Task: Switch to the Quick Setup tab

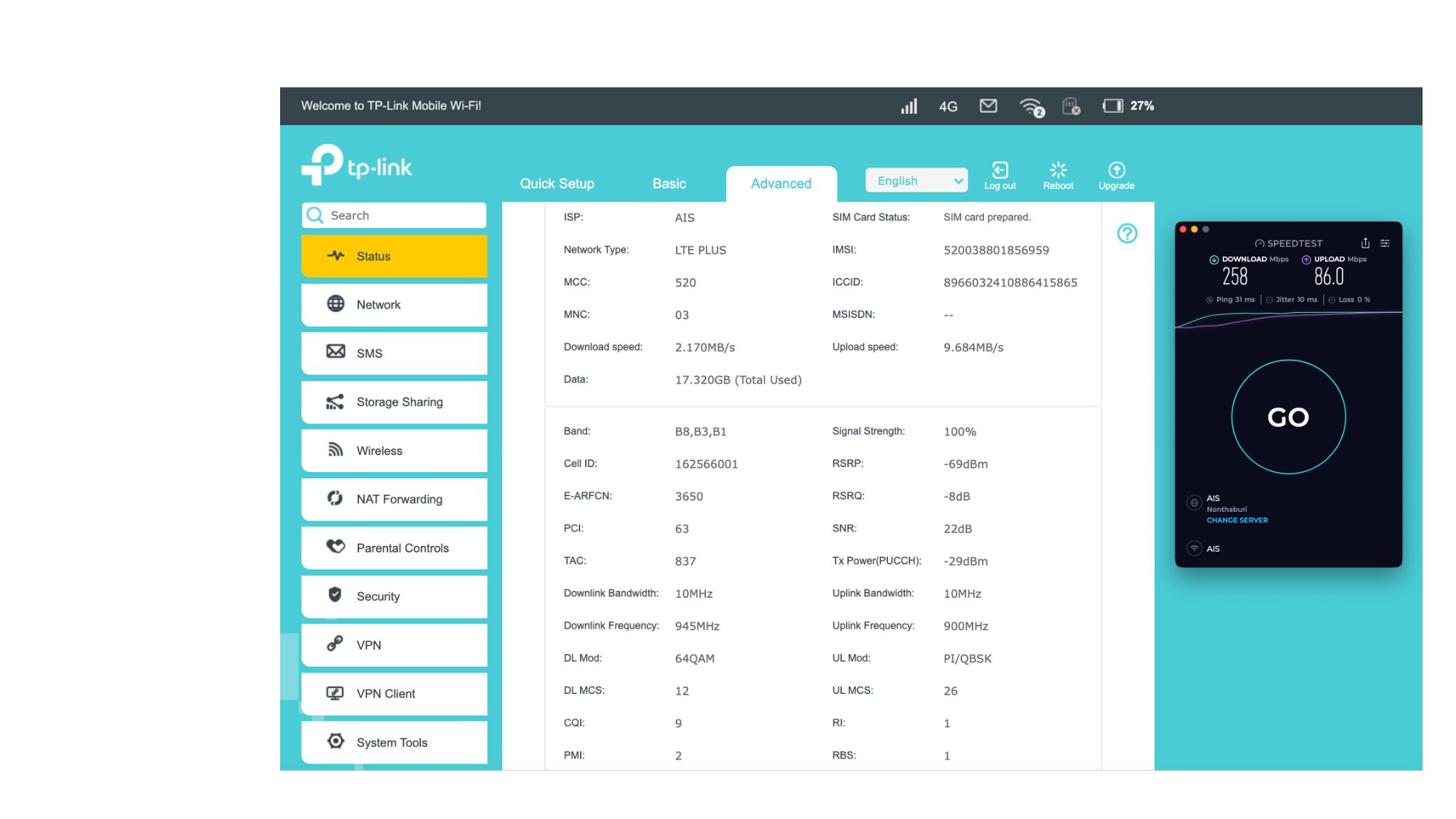Action: pyautogui.click(x=557, y=183)
